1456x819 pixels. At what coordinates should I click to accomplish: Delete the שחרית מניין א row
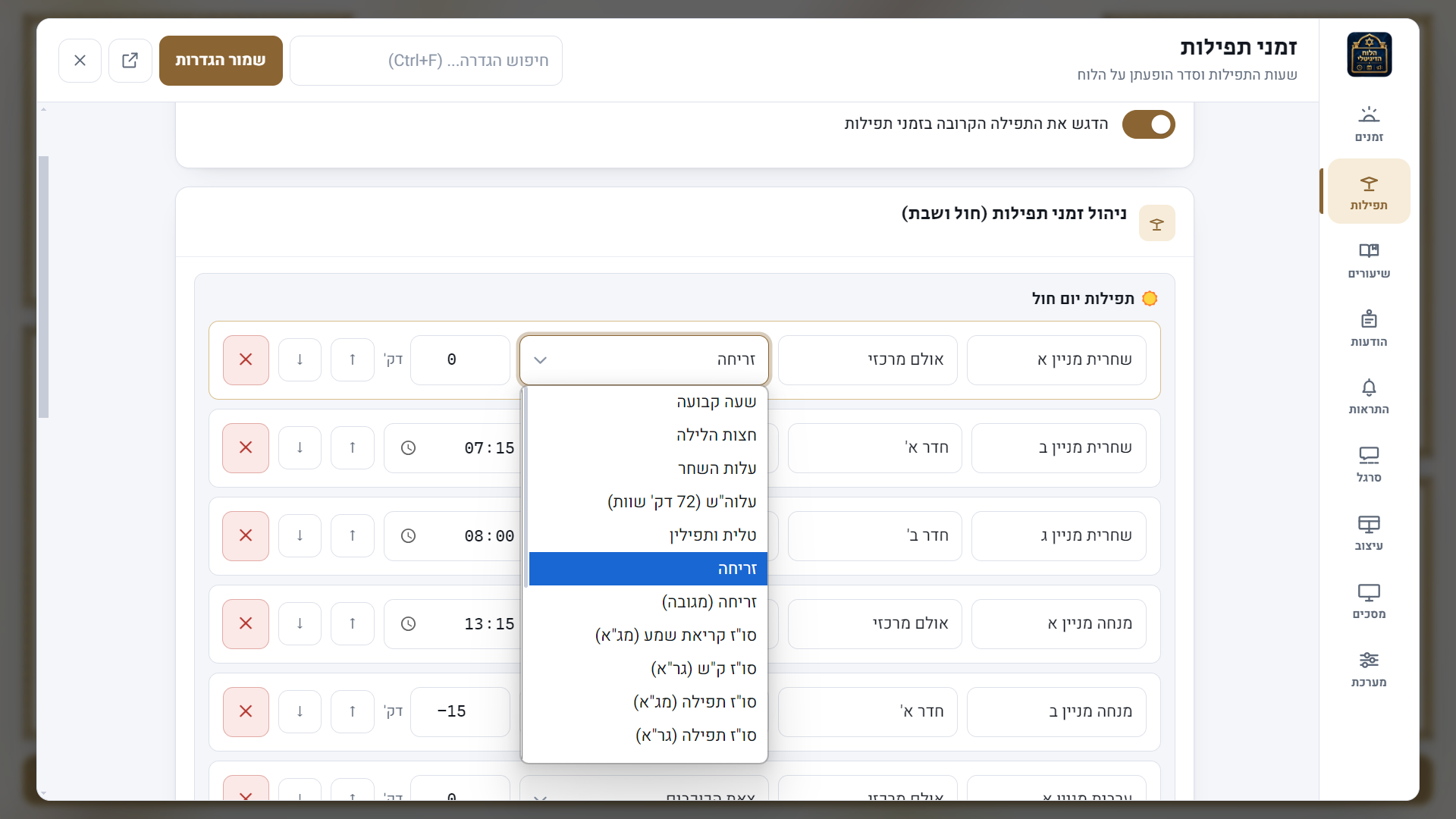pos(246,359)
